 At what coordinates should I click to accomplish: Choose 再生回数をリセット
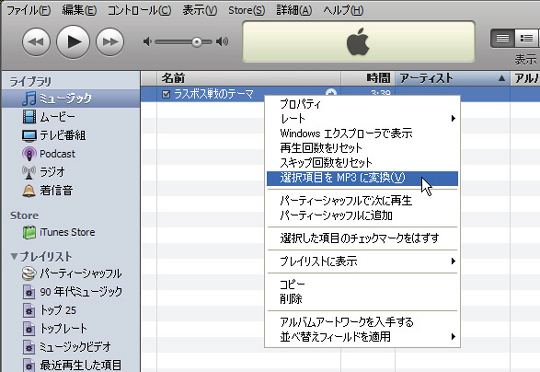point(362,148)
